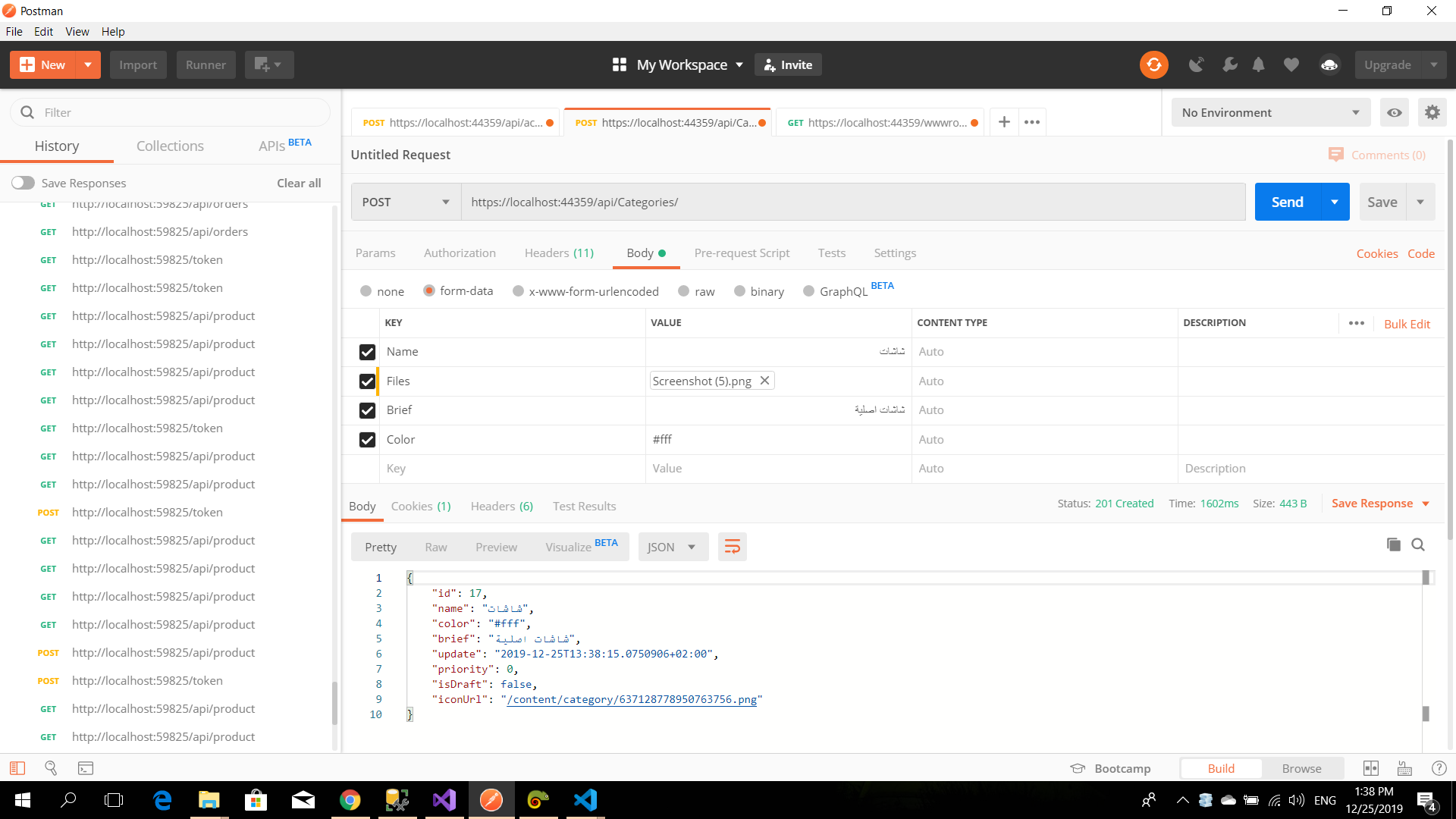Open manage environments gear icon
This screenshot has width=1456, height=819.
(x=1432, y=112)
